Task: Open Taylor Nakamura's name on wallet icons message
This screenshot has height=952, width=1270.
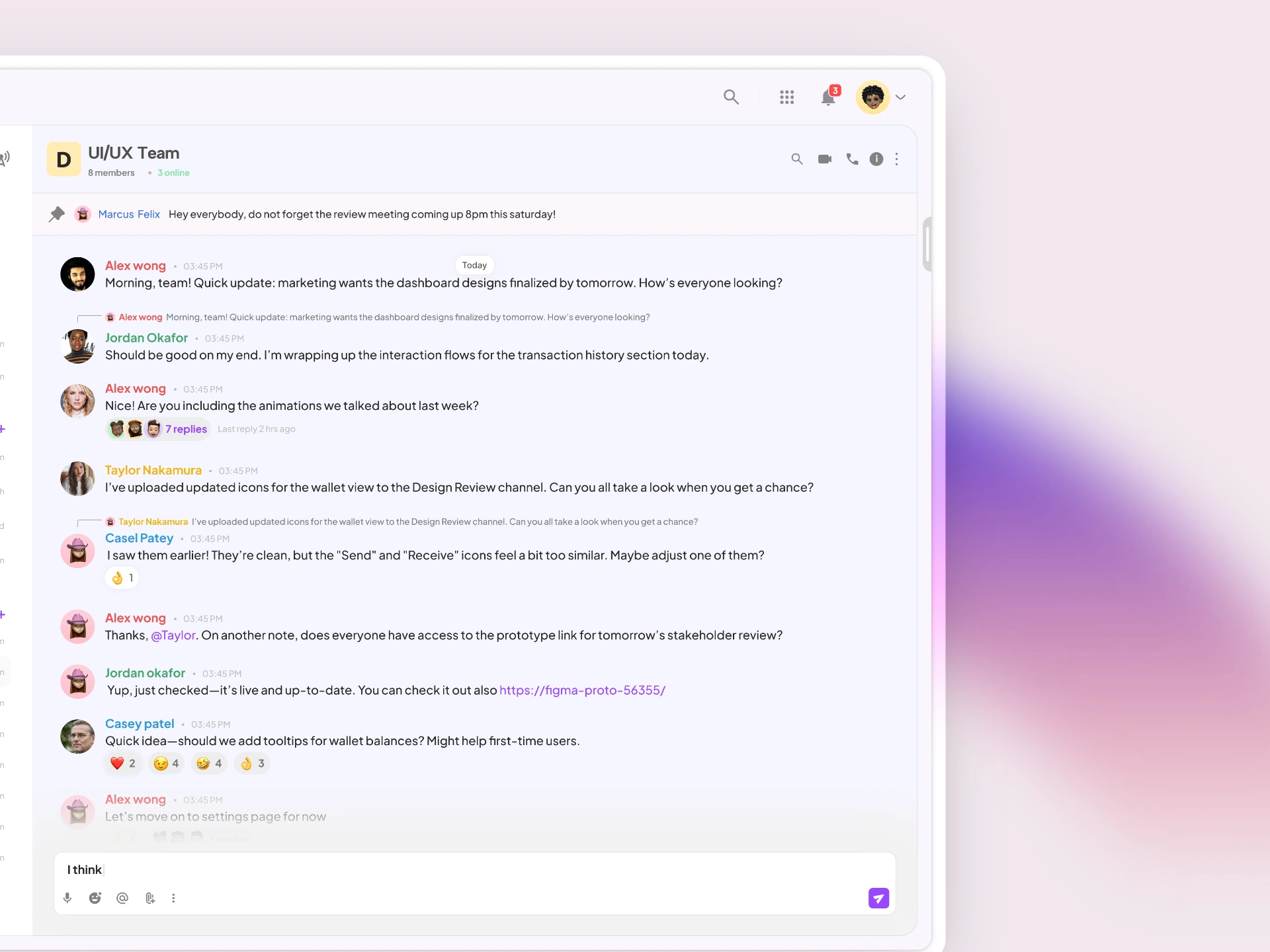Action: 153,471
